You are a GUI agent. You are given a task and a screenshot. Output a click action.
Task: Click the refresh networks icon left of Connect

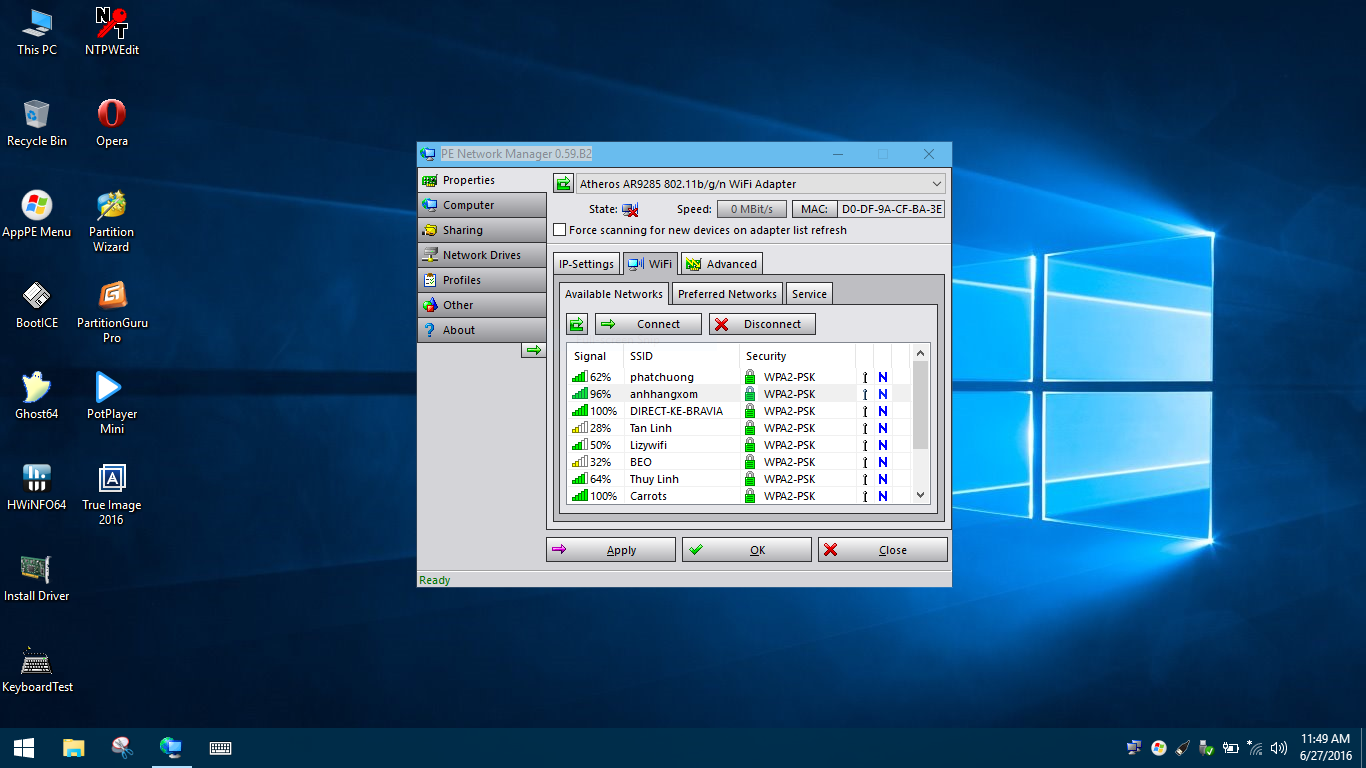pos(577,324)
